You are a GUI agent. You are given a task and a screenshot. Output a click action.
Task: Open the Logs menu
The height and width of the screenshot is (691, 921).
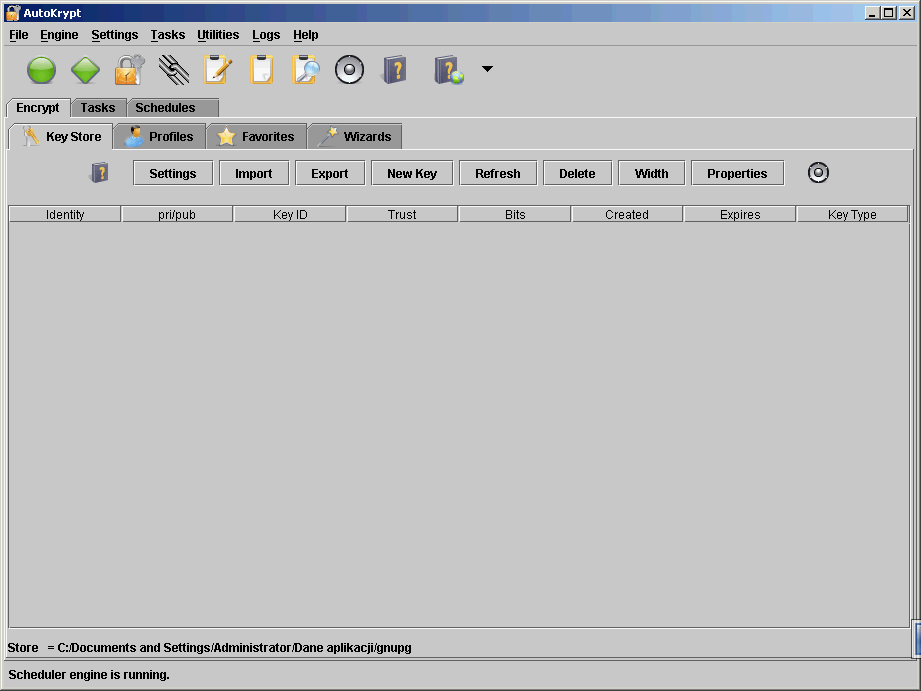(266, 35)
